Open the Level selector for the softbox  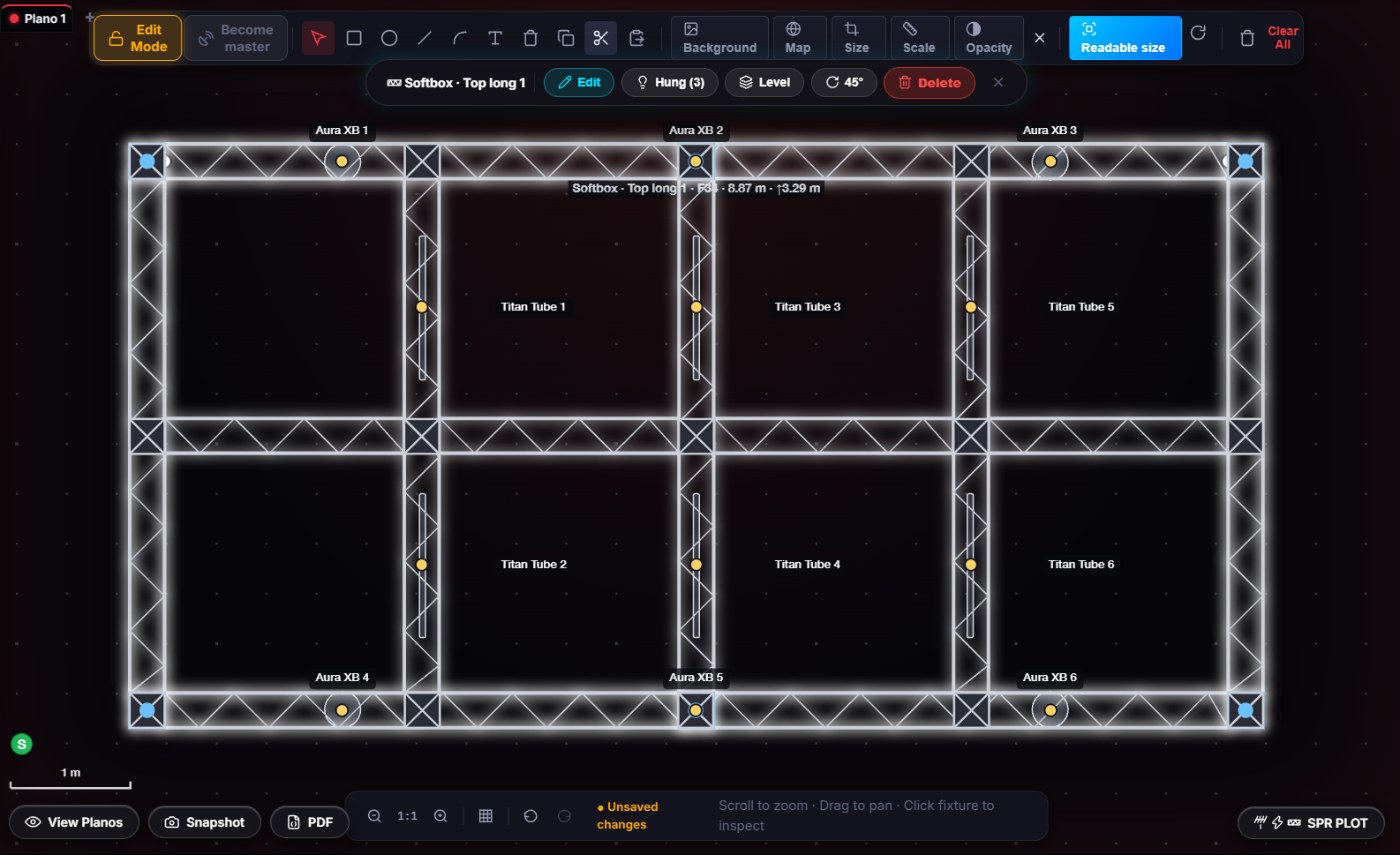pyautogui.click(x=765, y=83)
